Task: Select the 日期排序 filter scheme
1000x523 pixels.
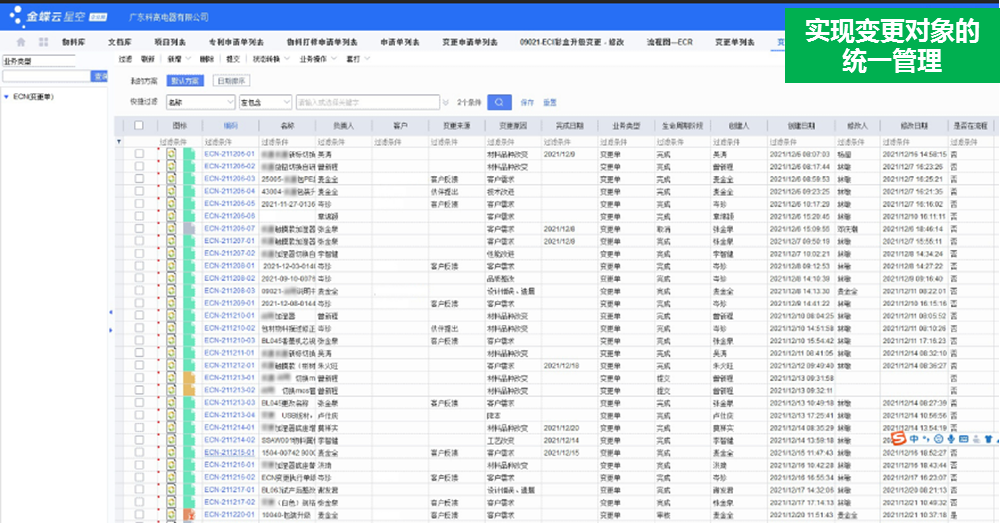Action: [x=231, y=81]
